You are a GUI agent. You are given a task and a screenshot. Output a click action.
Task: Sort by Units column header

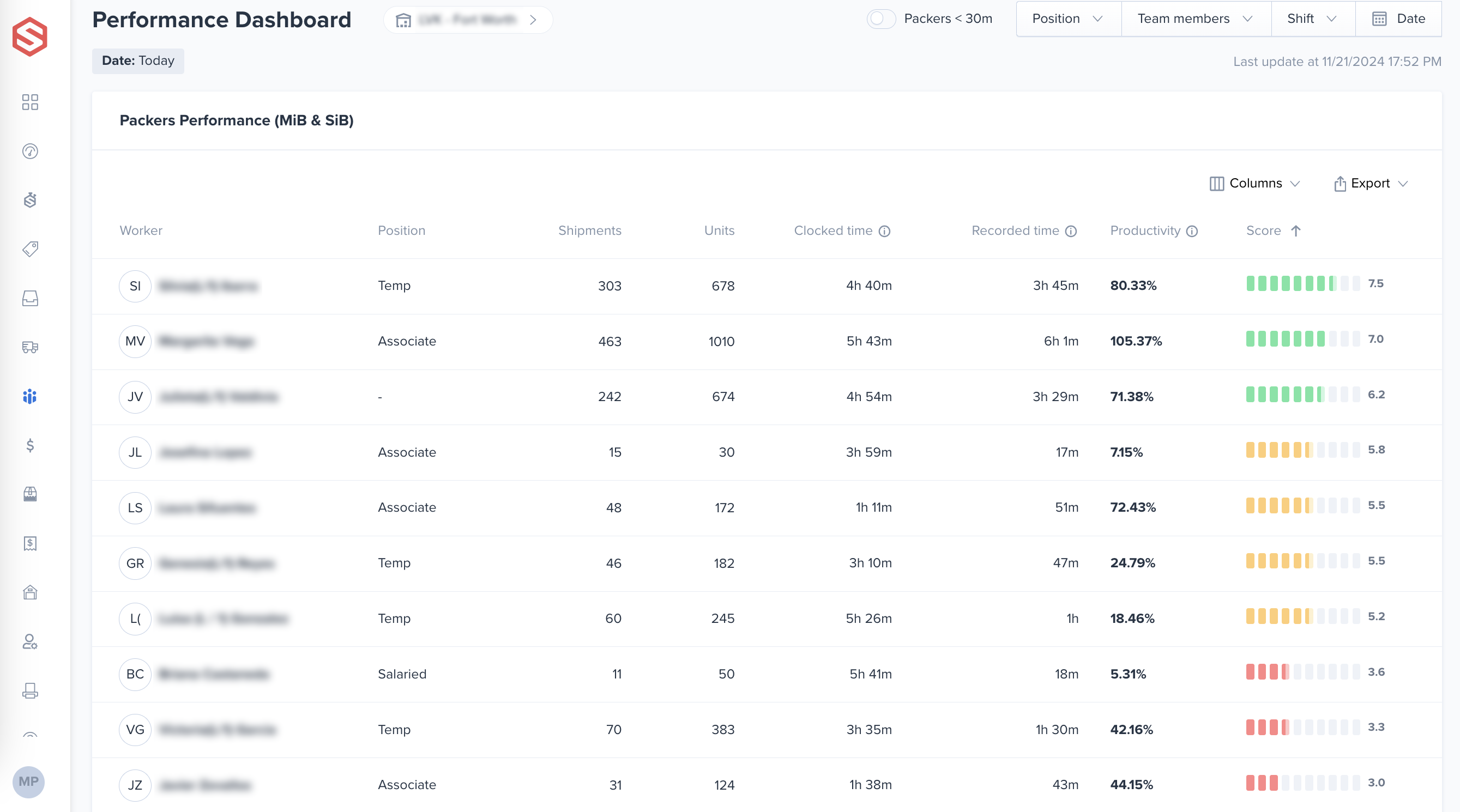pyautogui.click(x=719, y=231)
